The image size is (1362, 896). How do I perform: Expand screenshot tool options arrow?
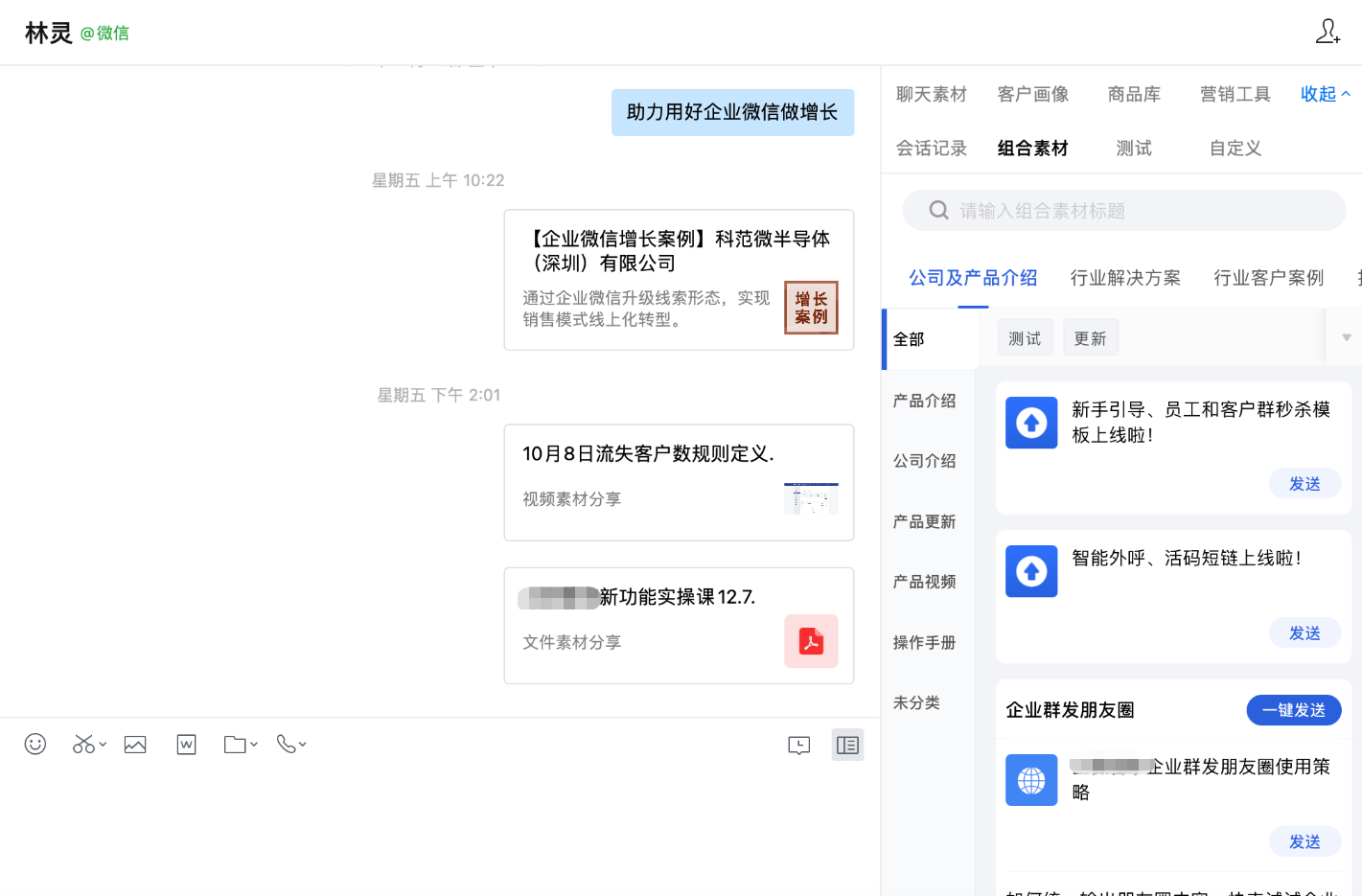[103, 745]
